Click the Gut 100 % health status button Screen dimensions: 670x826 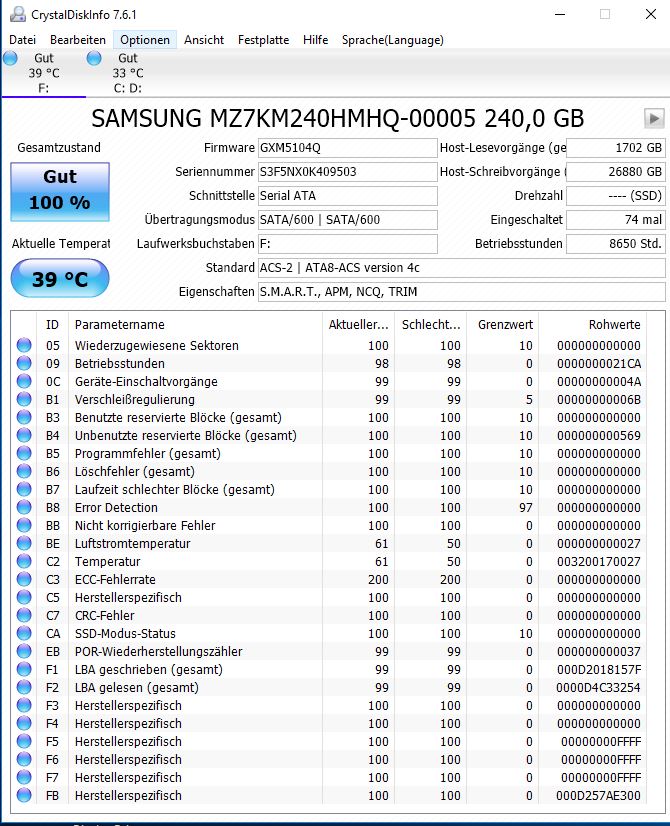60,191
